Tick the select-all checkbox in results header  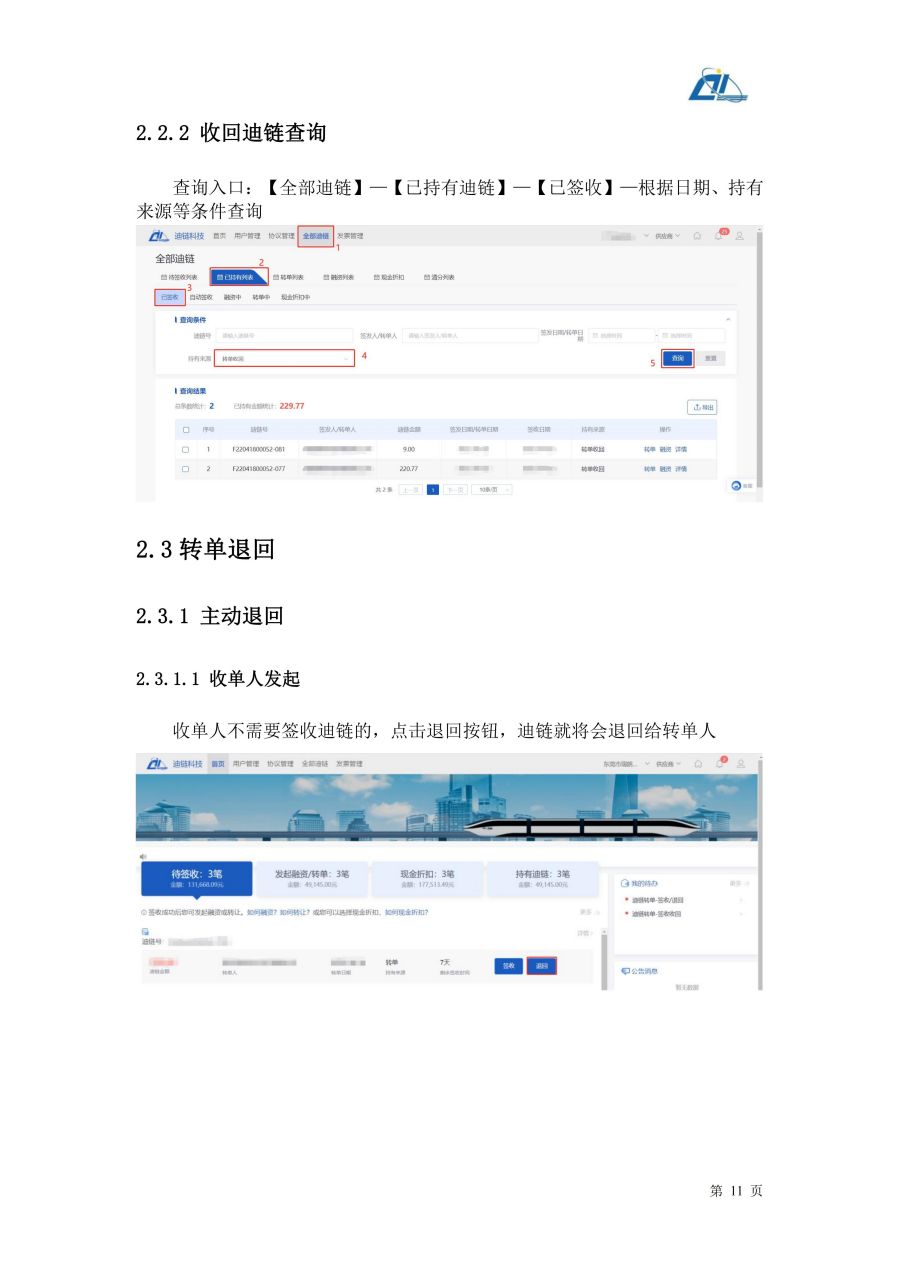pyautogui.click(x=185, y=430)
